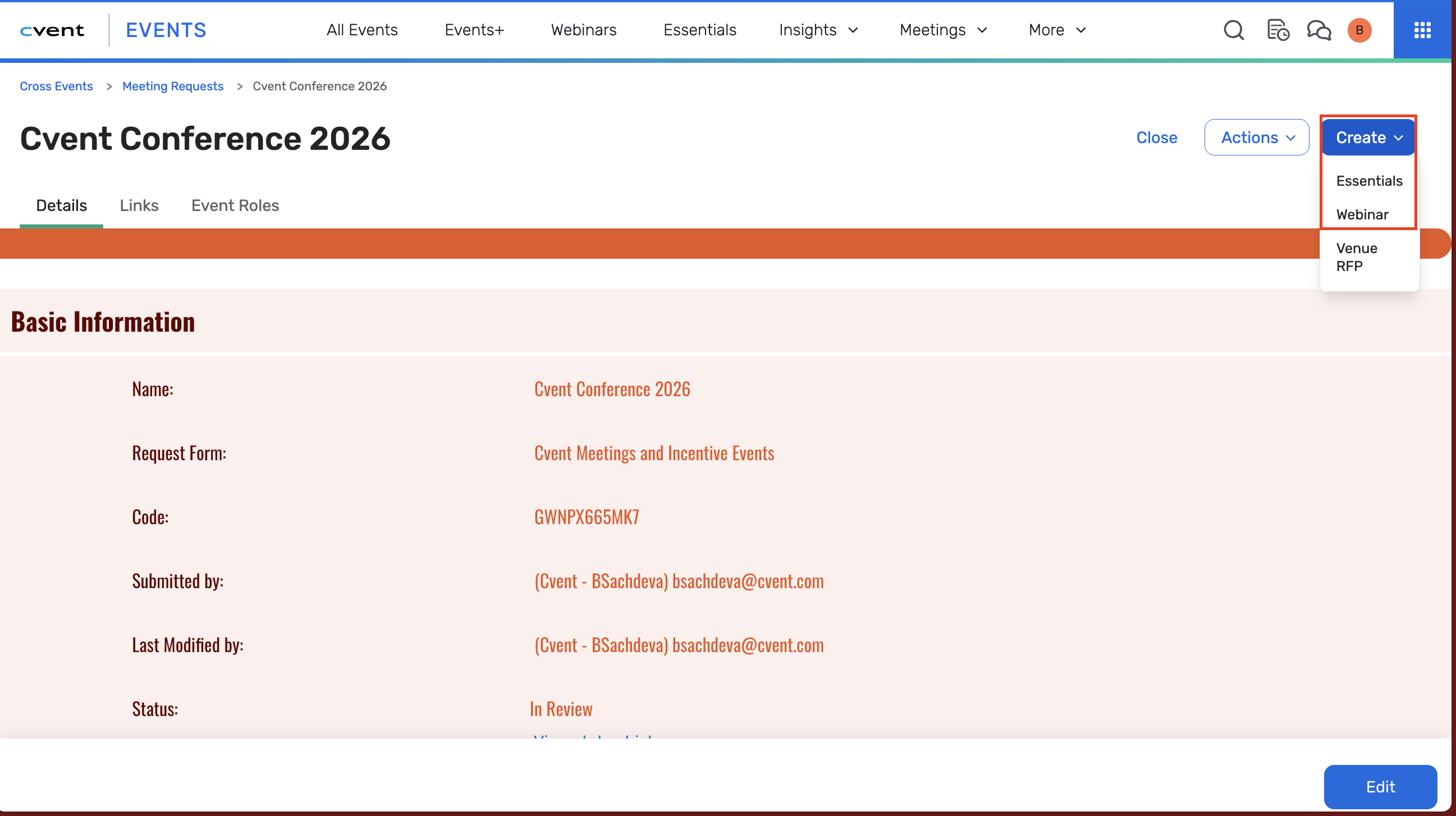Expand the Meetings dropdown menu
Image resolution: width=1456 pixels, height=816 pixels.
tap(943, 30)
